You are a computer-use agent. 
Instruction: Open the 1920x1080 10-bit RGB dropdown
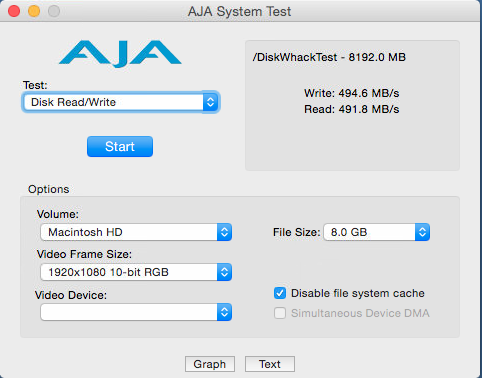coord(136,272)
